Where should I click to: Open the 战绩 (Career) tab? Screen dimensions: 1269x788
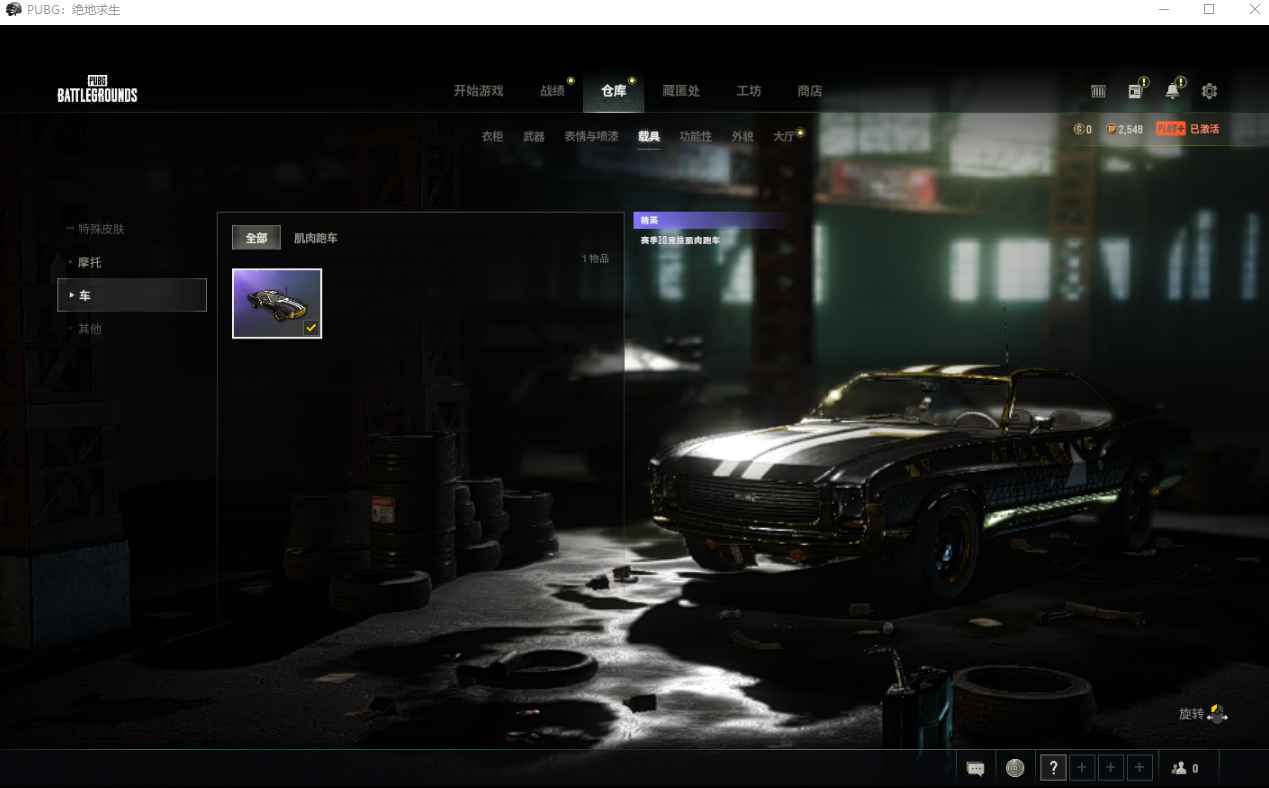(553, 91)
